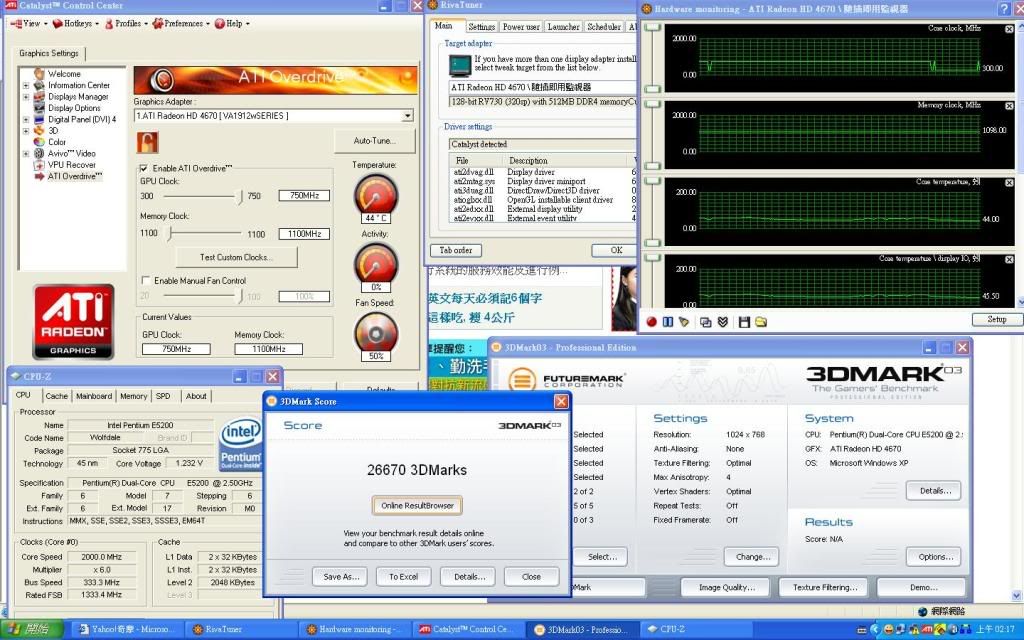Close the Core clock graph panel

[x=1009, y=29]
